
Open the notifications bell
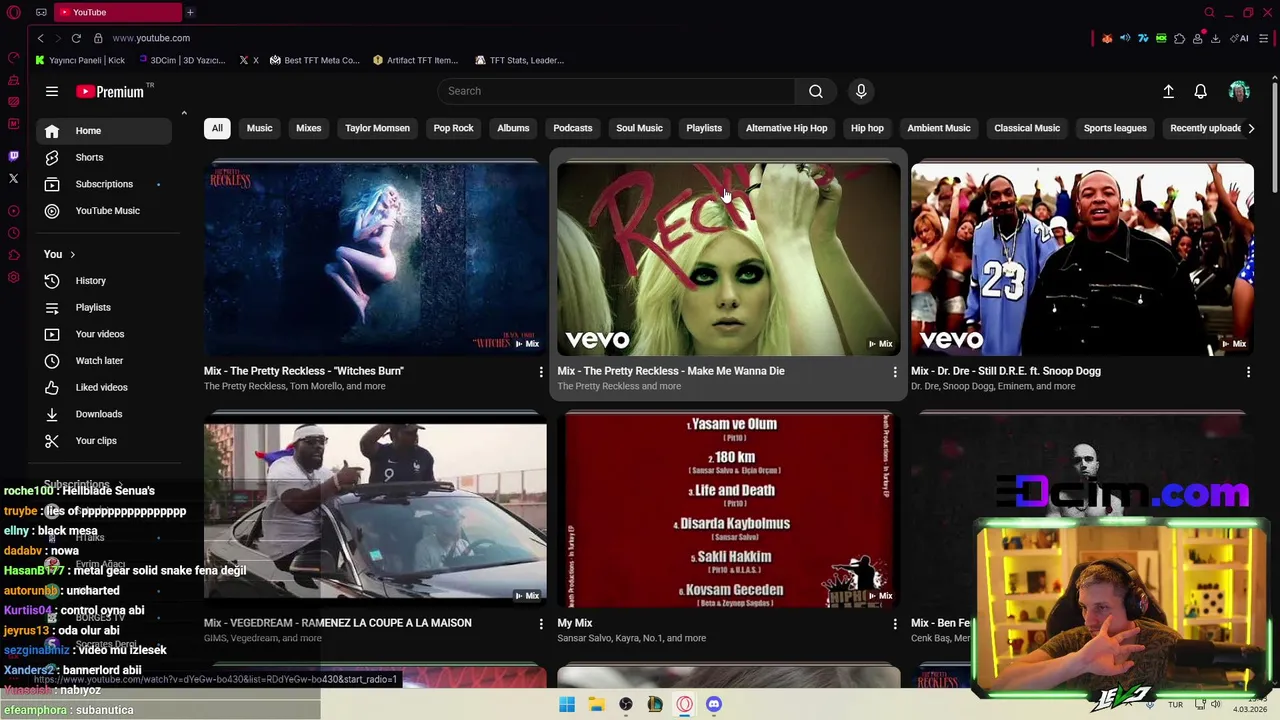(1201, 91)
